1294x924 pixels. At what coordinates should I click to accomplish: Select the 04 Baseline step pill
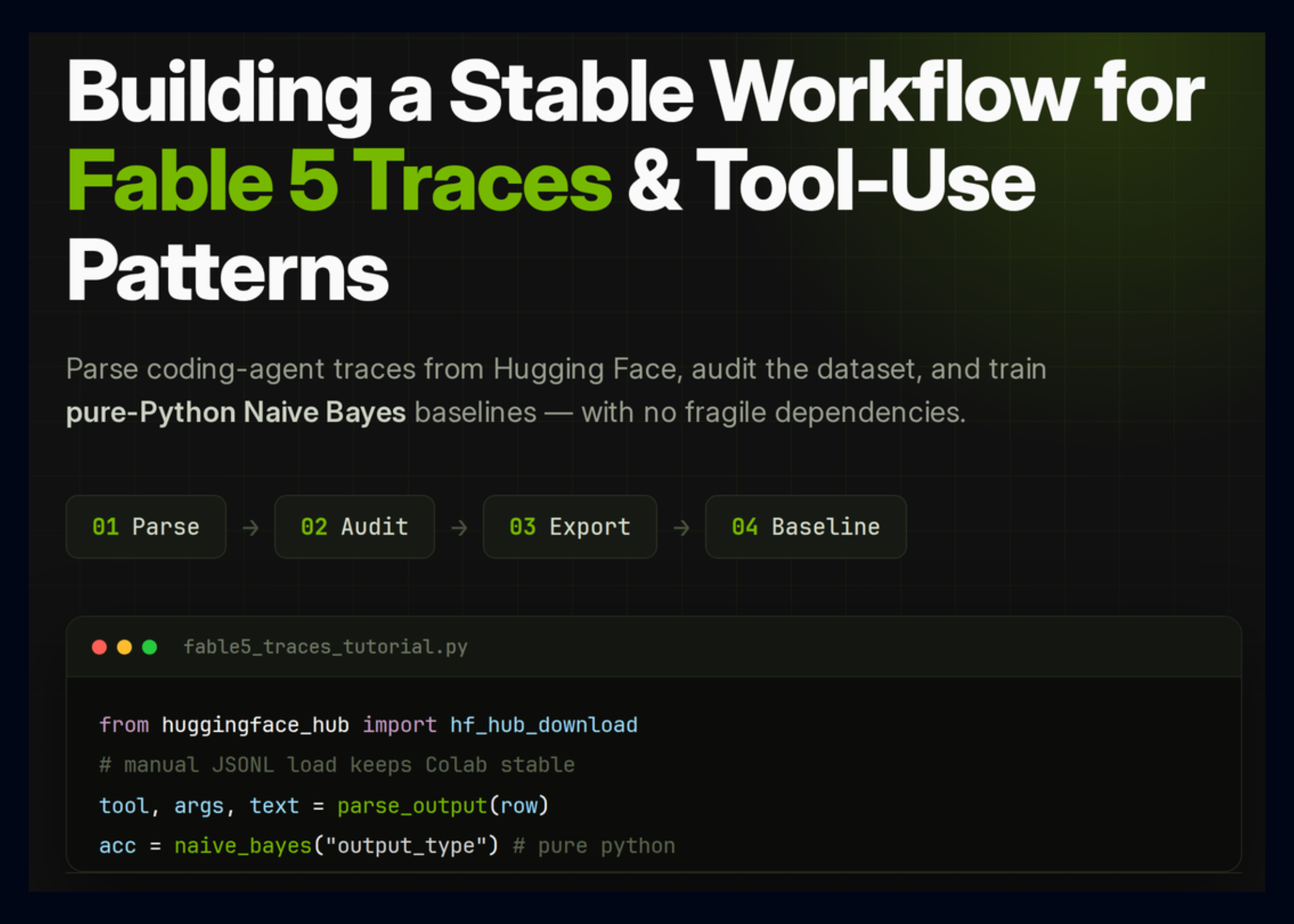805,527
